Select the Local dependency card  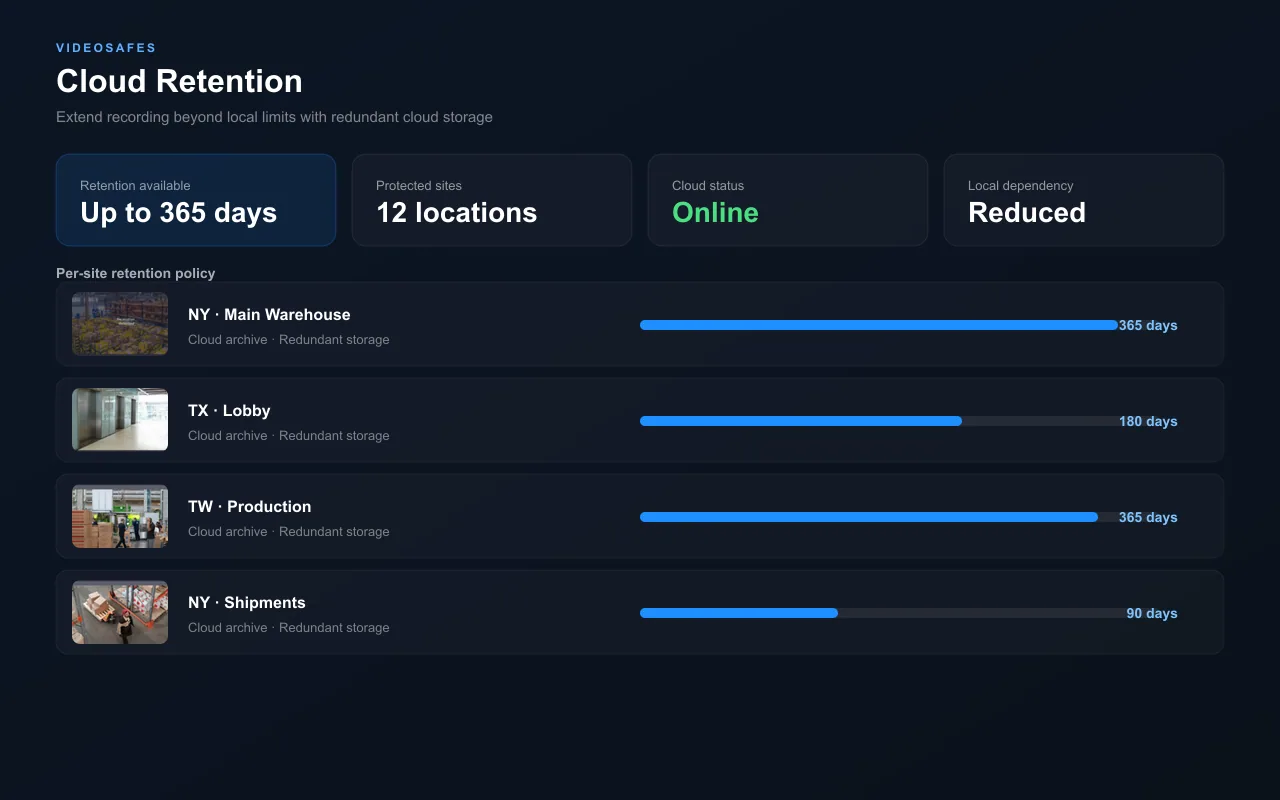(x=1084, y=200)
